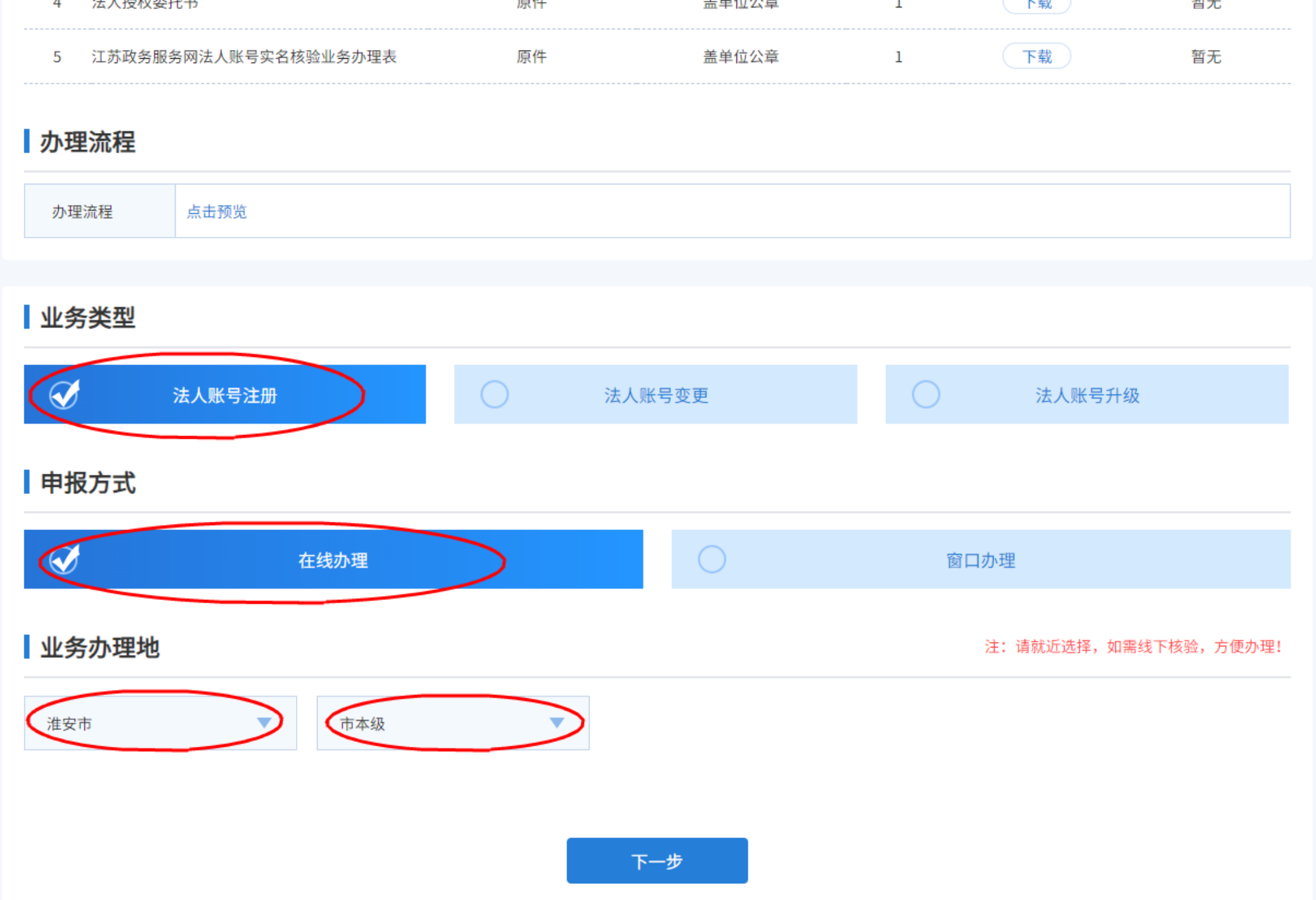This screenshot has width=1316, height=900.
Task: Click the 业务办理地 section heading
Action: coord(100,647)
